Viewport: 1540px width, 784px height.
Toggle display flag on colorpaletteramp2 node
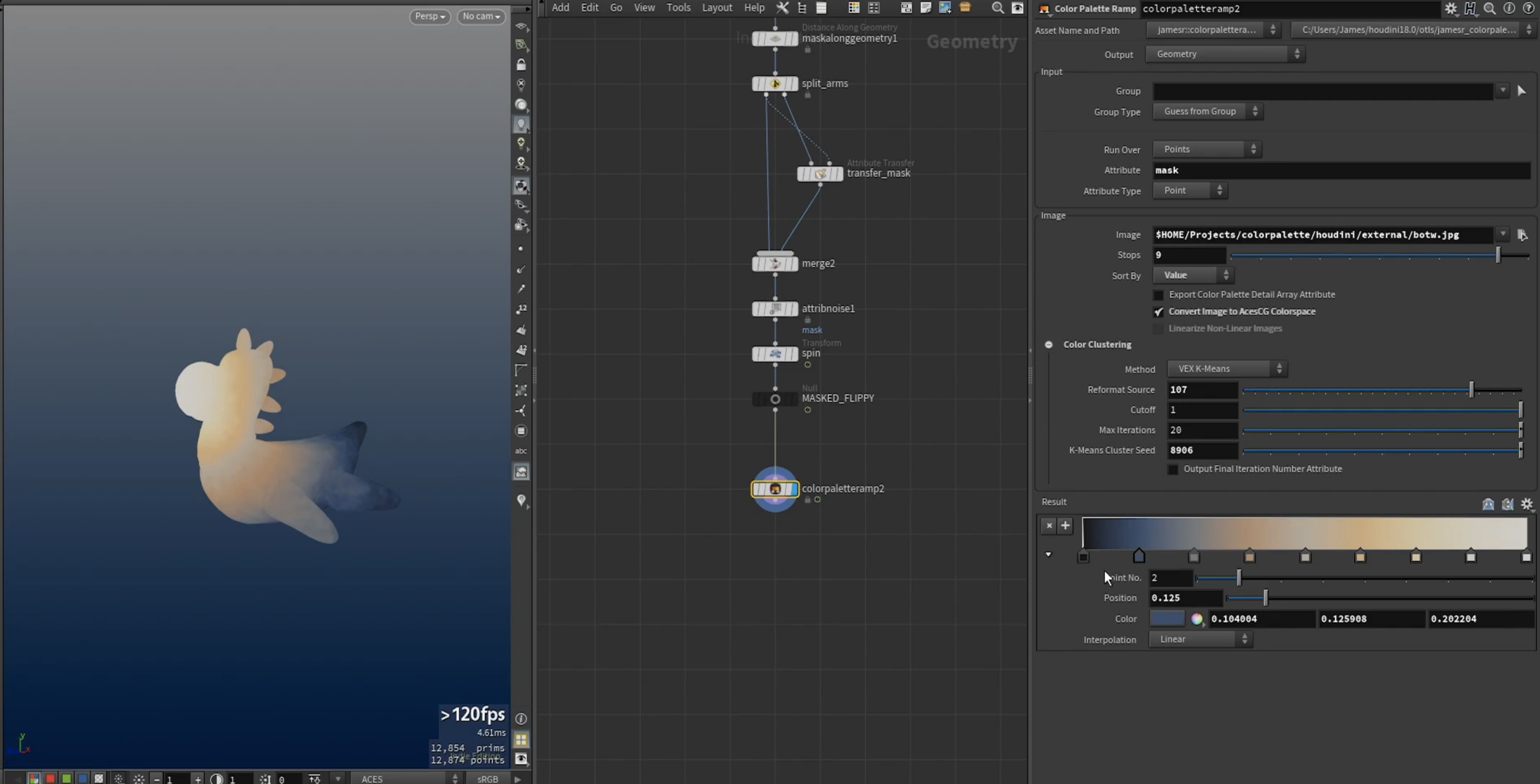pyautogui.click(x=794, y=489)
